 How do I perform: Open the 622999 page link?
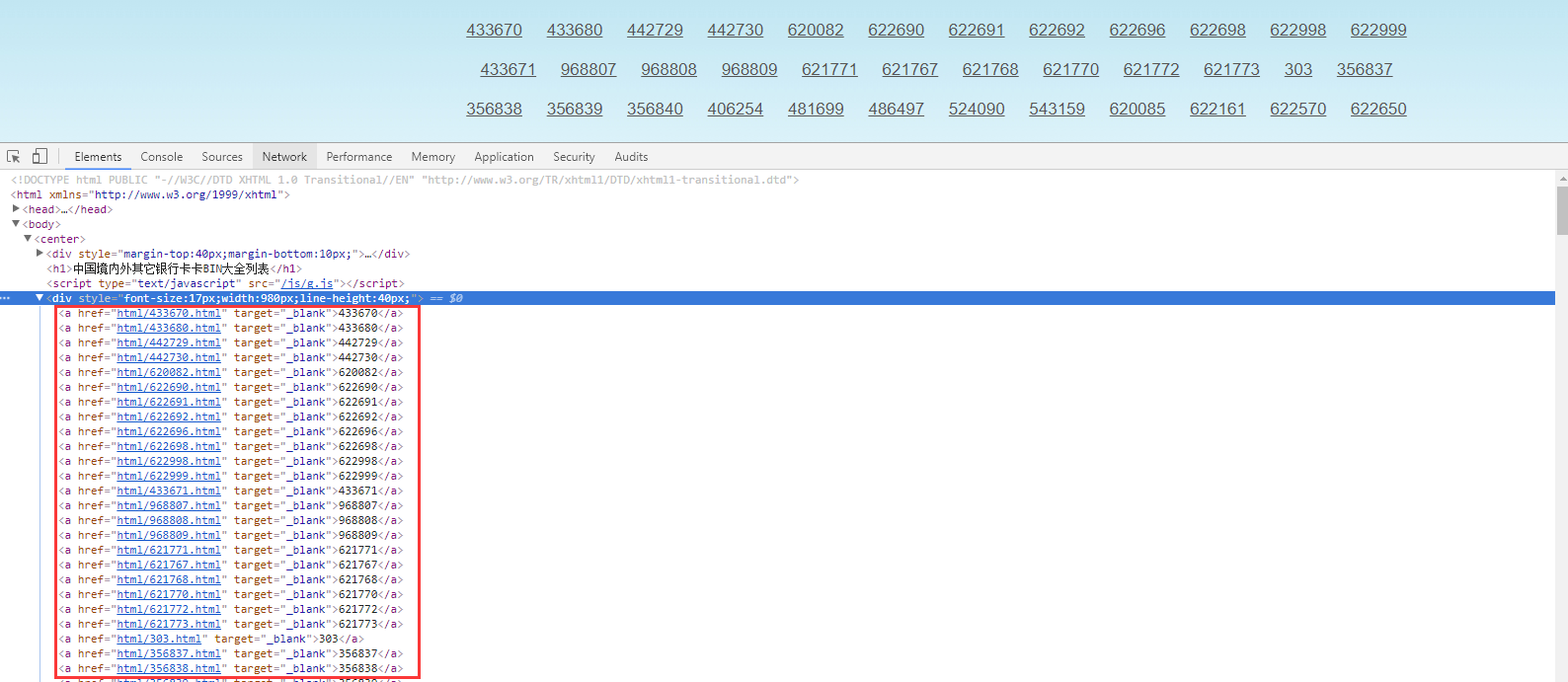click(1378, 31)
